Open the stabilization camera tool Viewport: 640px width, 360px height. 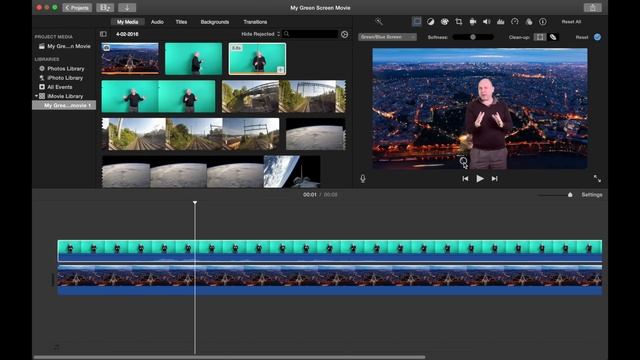[x=473, y=22]
